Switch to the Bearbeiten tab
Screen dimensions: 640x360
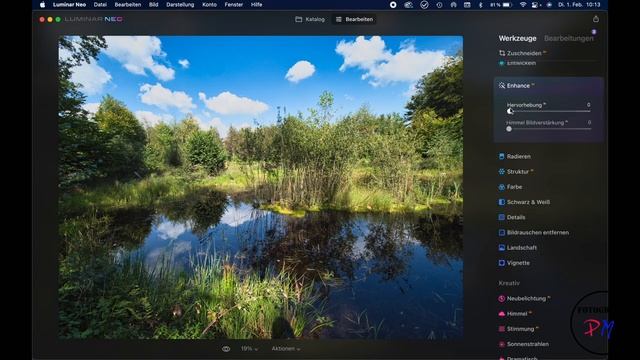[x=354, y=19]
